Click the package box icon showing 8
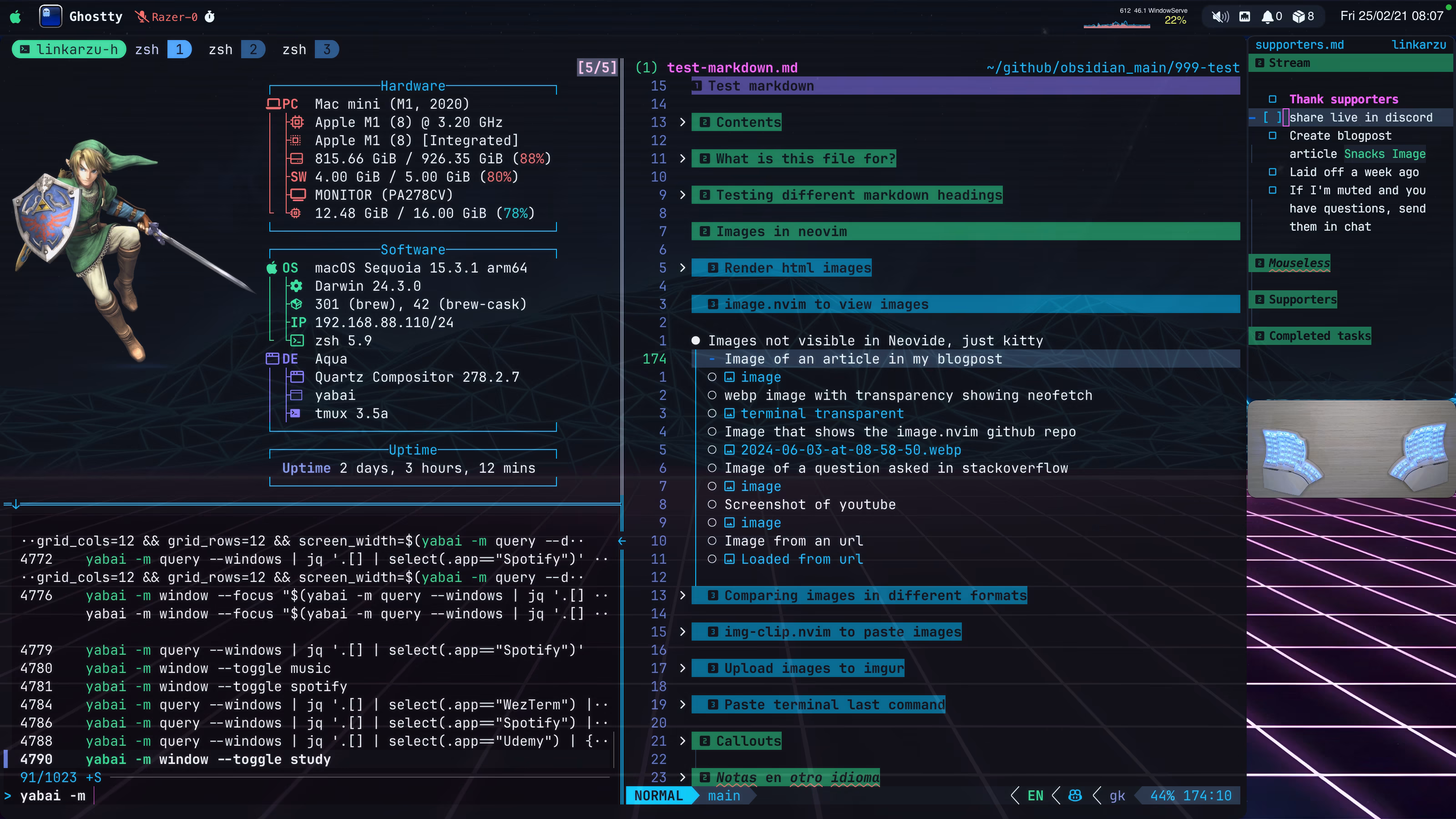The height and width of the screenshot is (819, 1456). point(1298,16)
